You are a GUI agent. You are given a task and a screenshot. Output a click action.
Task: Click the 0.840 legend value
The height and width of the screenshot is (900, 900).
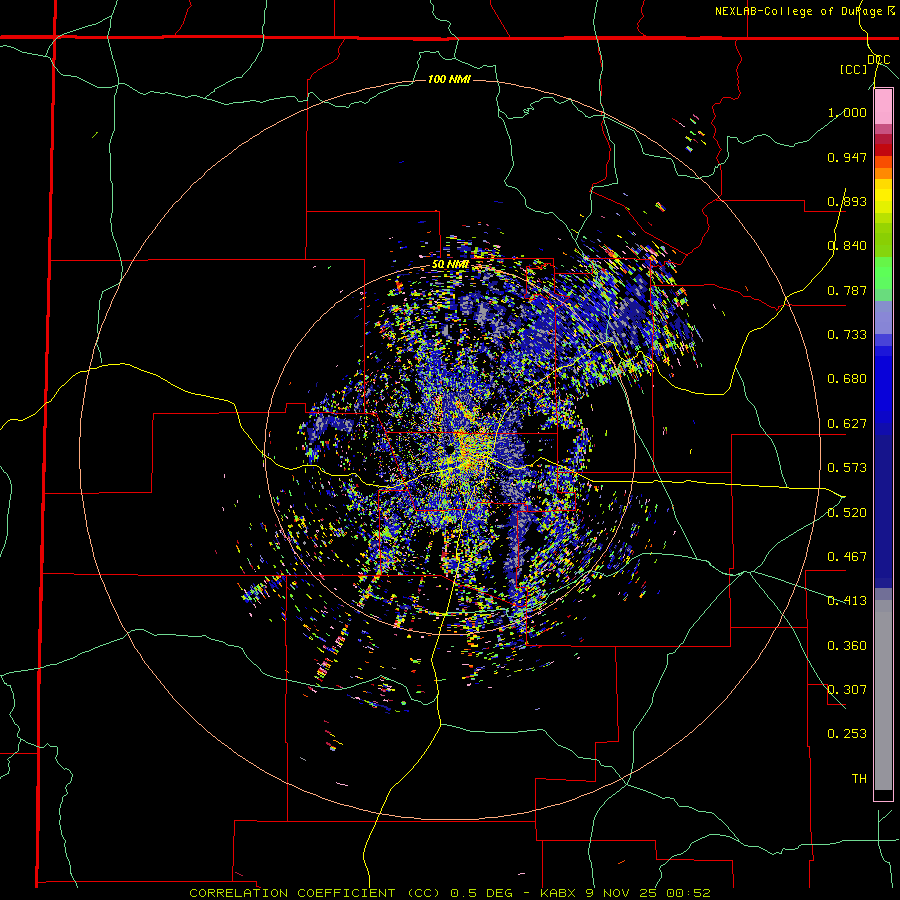[847, 246]
